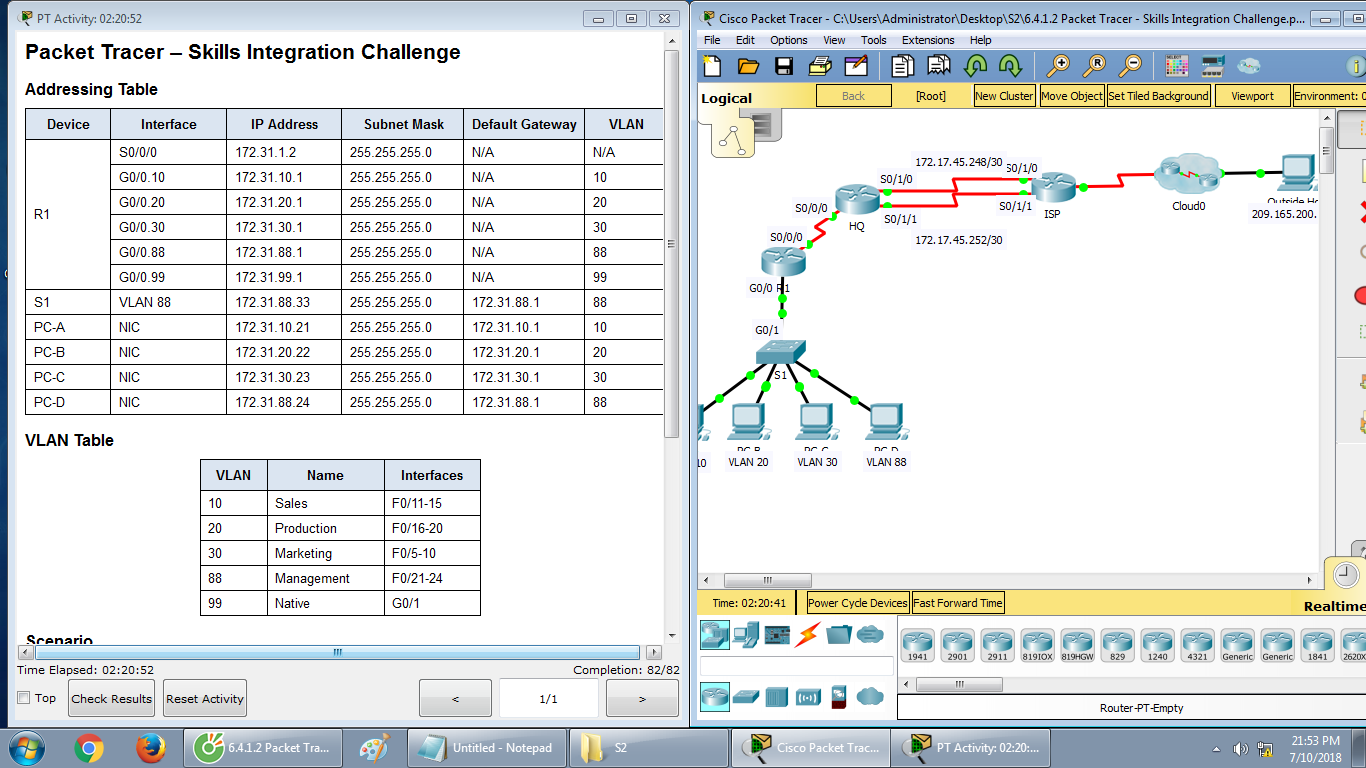Click the VLAN 88 PC icon
This screenshot has width=1366, height=768.
tap(886, 421)
